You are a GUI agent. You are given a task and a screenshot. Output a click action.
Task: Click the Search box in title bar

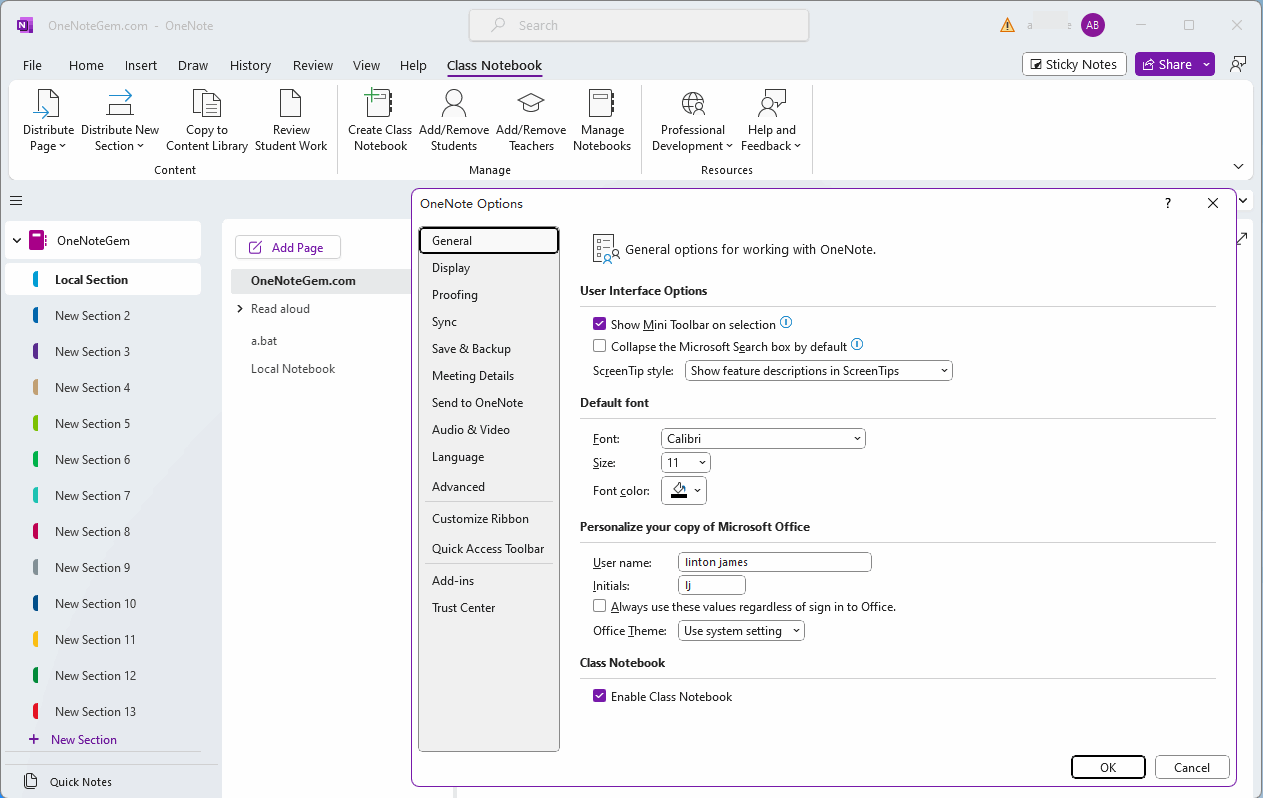pyautogui.click(x=638, y=25)
